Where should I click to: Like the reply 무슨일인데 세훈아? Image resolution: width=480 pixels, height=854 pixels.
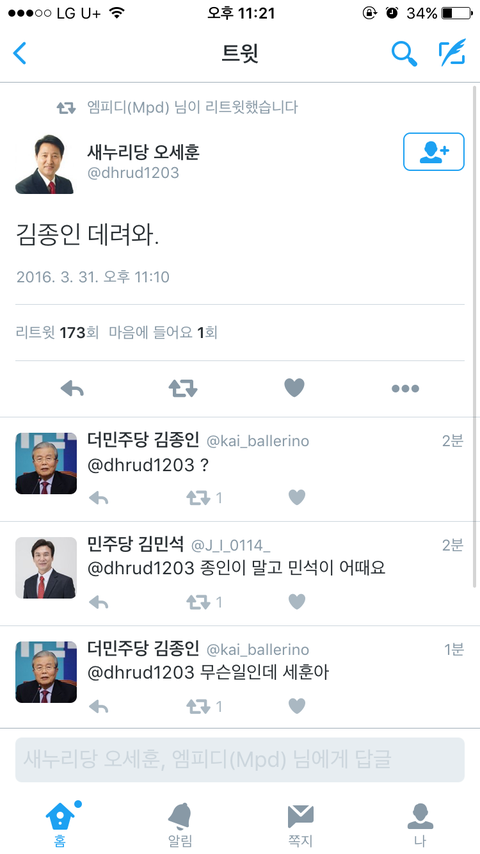(x=296, y=706)
